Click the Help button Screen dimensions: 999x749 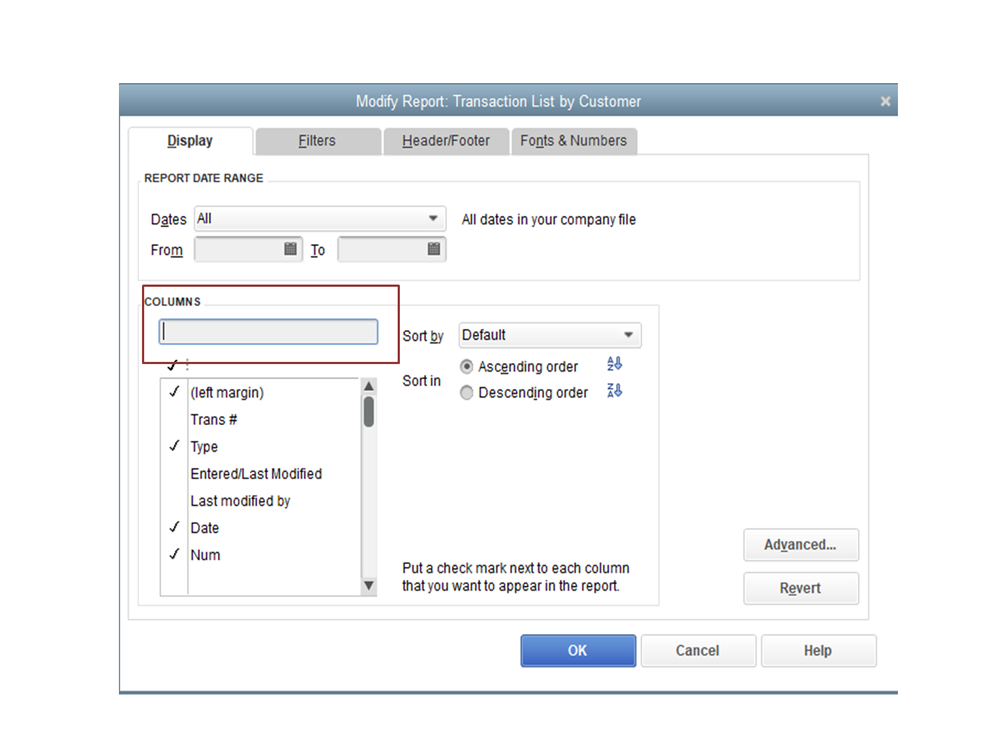[818, 651]
